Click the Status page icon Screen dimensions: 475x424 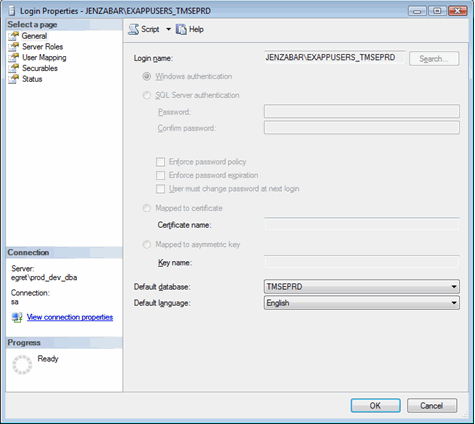tap(14, 79)
